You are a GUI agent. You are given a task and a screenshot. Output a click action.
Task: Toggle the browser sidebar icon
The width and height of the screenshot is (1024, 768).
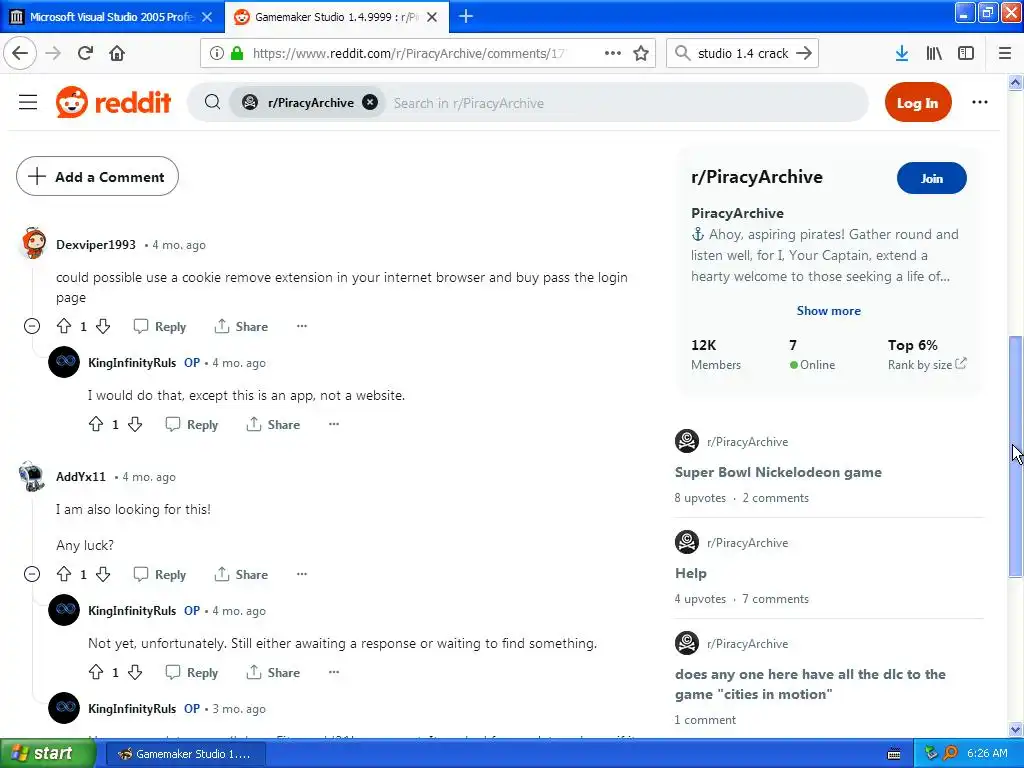tap(966, 53)
